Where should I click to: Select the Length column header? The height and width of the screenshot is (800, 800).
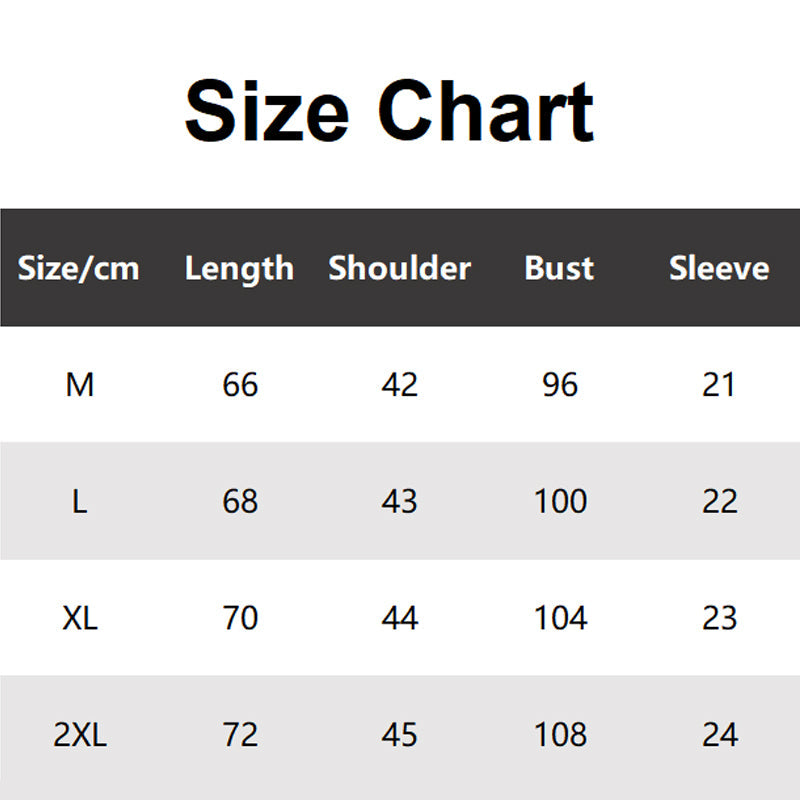point(239,268)
